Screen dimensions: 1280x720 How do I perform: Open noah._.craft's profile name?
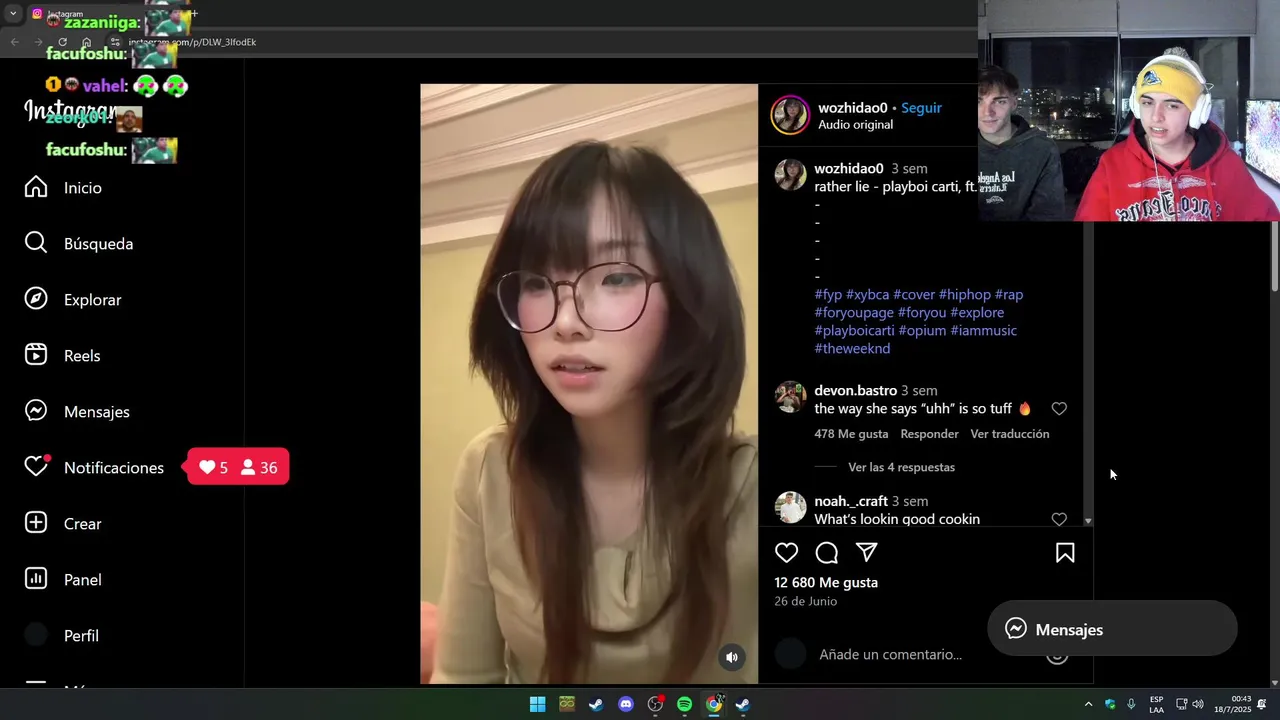pyautogui.click(x=851, y=501)
